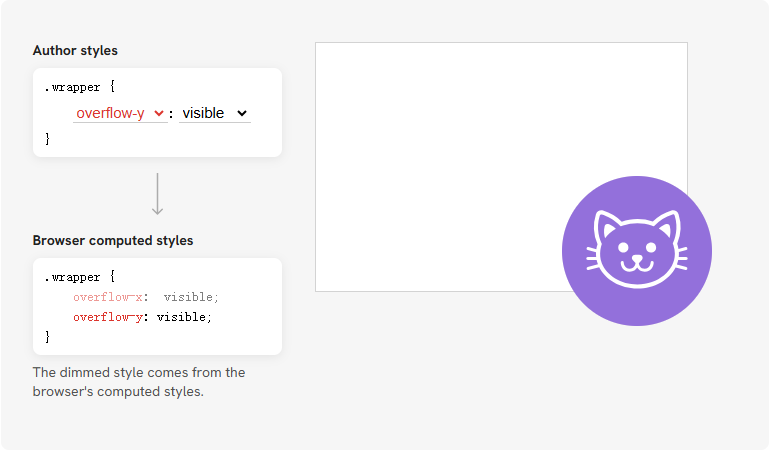Click the purple cat circle icon
The height and width of the screenshot is (450, 769).
point(637,251)
